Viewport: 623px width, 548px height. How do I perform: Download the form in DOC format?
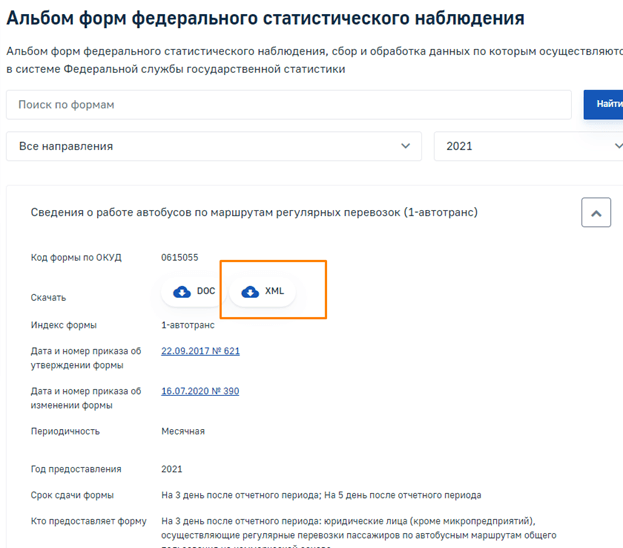tap(193, 292)
